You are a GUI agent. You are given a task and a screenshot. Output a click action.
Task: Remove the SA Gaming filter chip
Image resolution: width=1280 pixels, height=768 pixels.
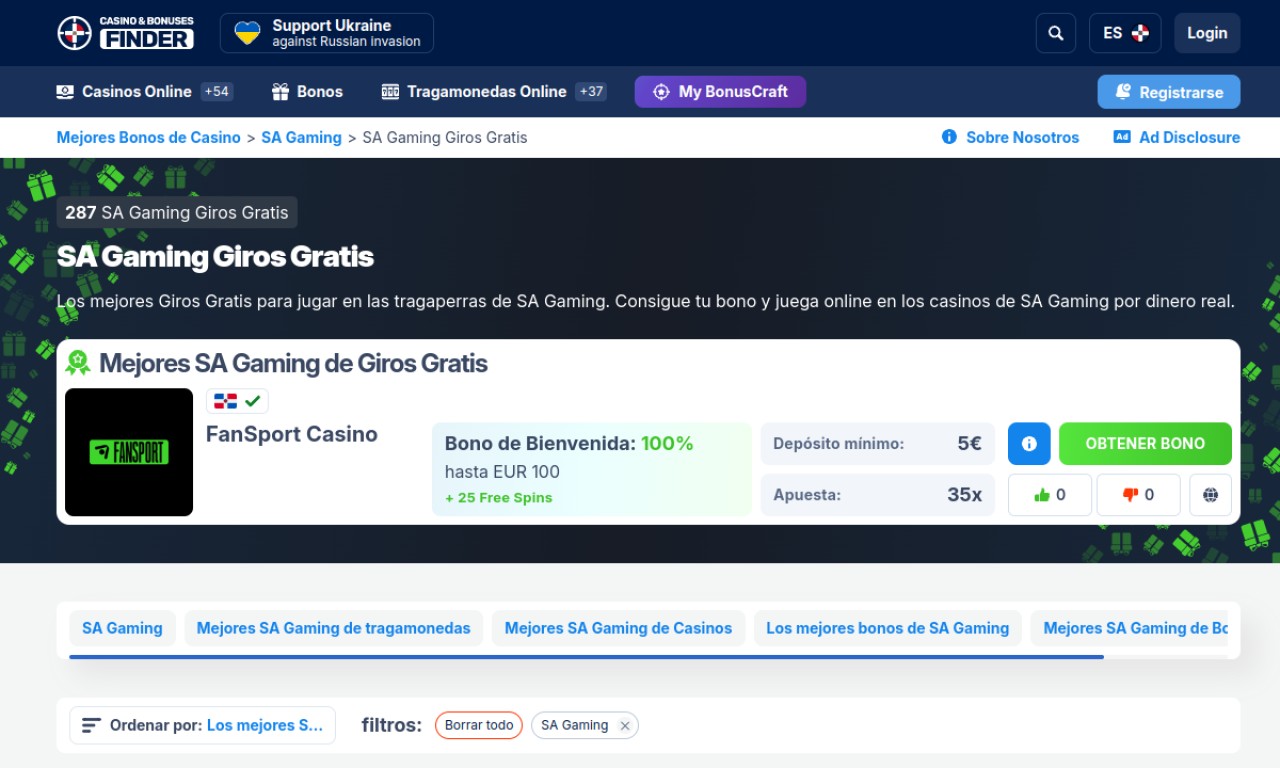(x=625, y=726)
